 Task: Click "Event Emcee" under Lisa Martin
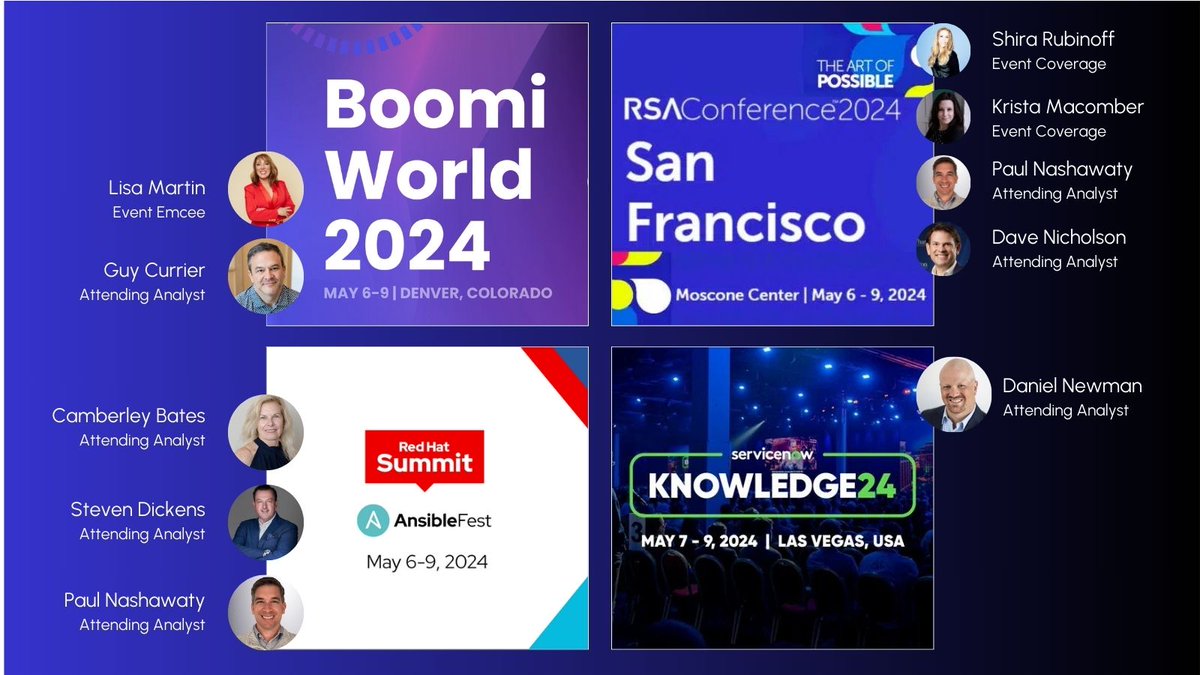159,212
